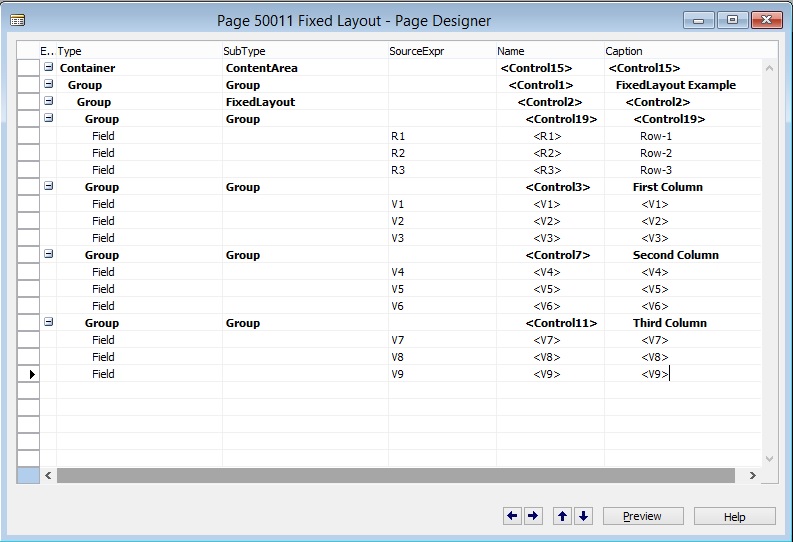The height and width of the screenshot is (542, 793).
Task: Click the Field type cell for V6
Action: pyautogui.click(x=139, y=306)
